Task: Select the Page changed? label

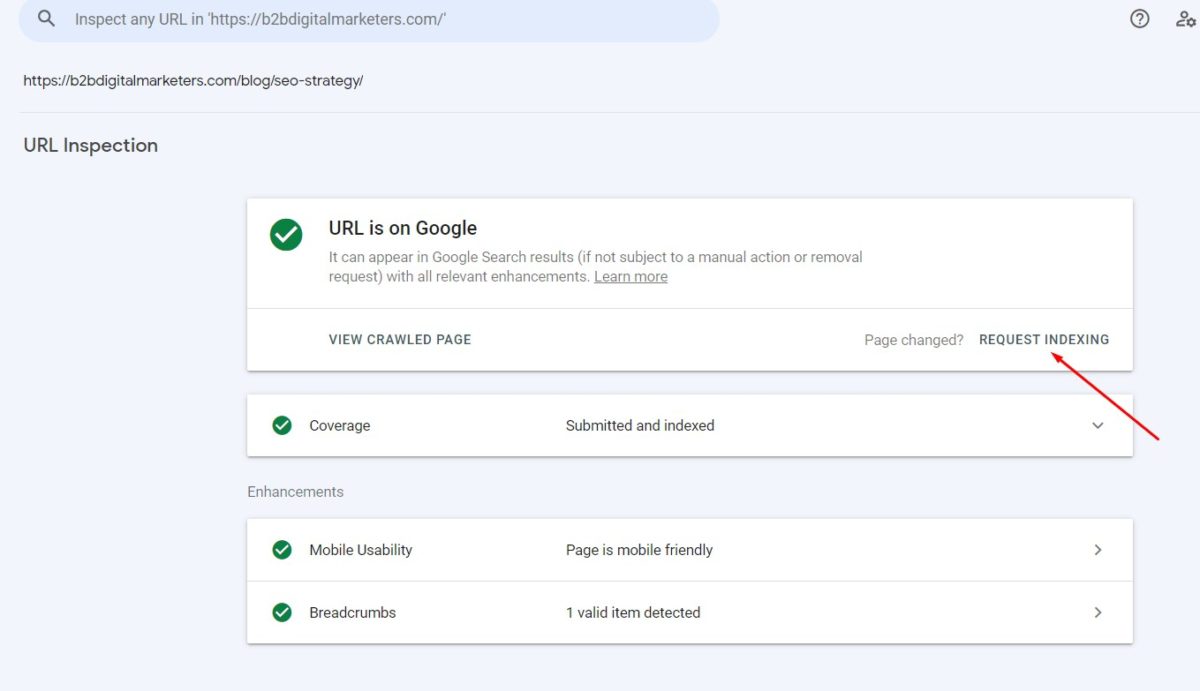Action: pyautogui.click(x=913, y=340)
